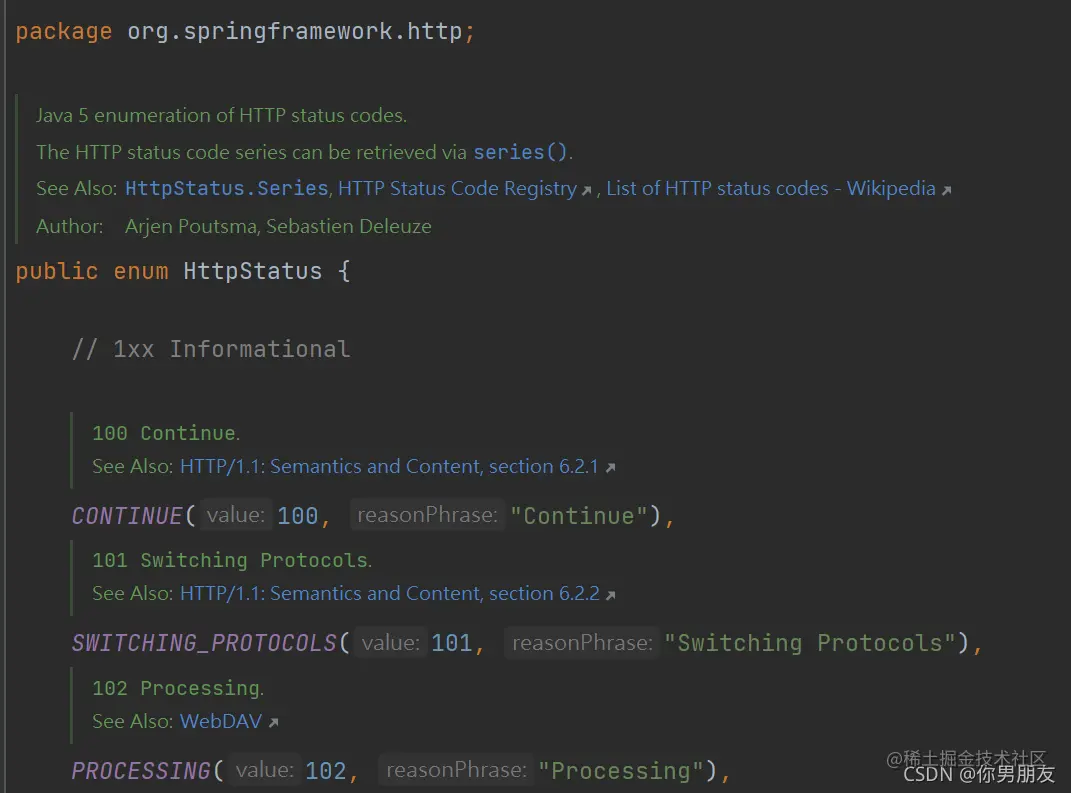Viewport: 1071px width, 793px height.
Task: Click the value hint in the PROCESSING line
Action: (x=264, y=770)
